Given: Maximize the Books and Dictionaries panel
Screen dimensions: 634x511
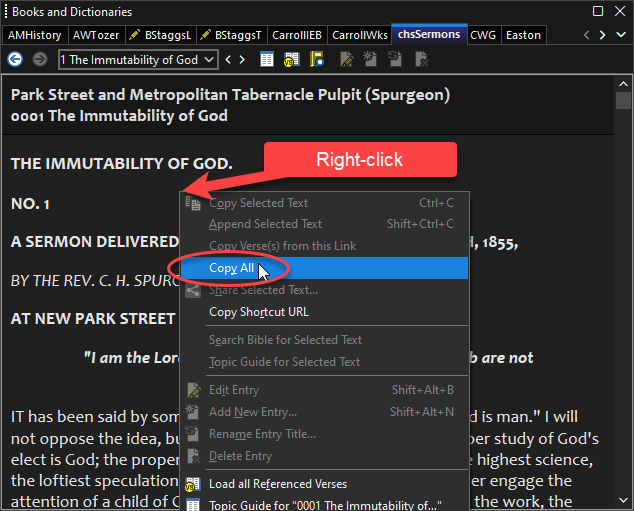Looking at the screenshot, I should click(598, 11).
